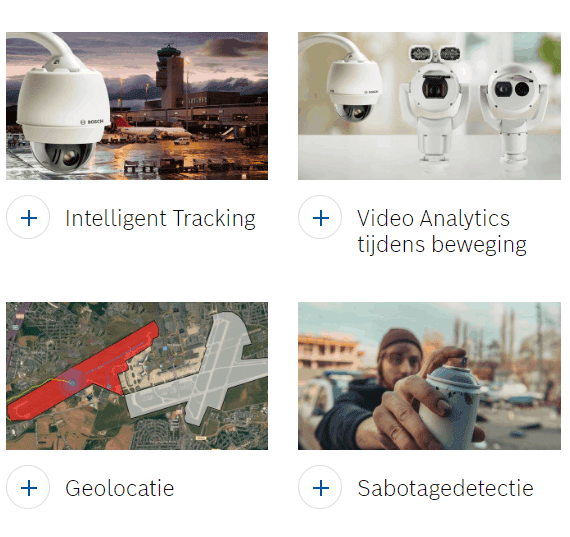Viewport: 570px width, 537px height.
Task: Open the Intelligent Tracking text label
Action: 160,219
